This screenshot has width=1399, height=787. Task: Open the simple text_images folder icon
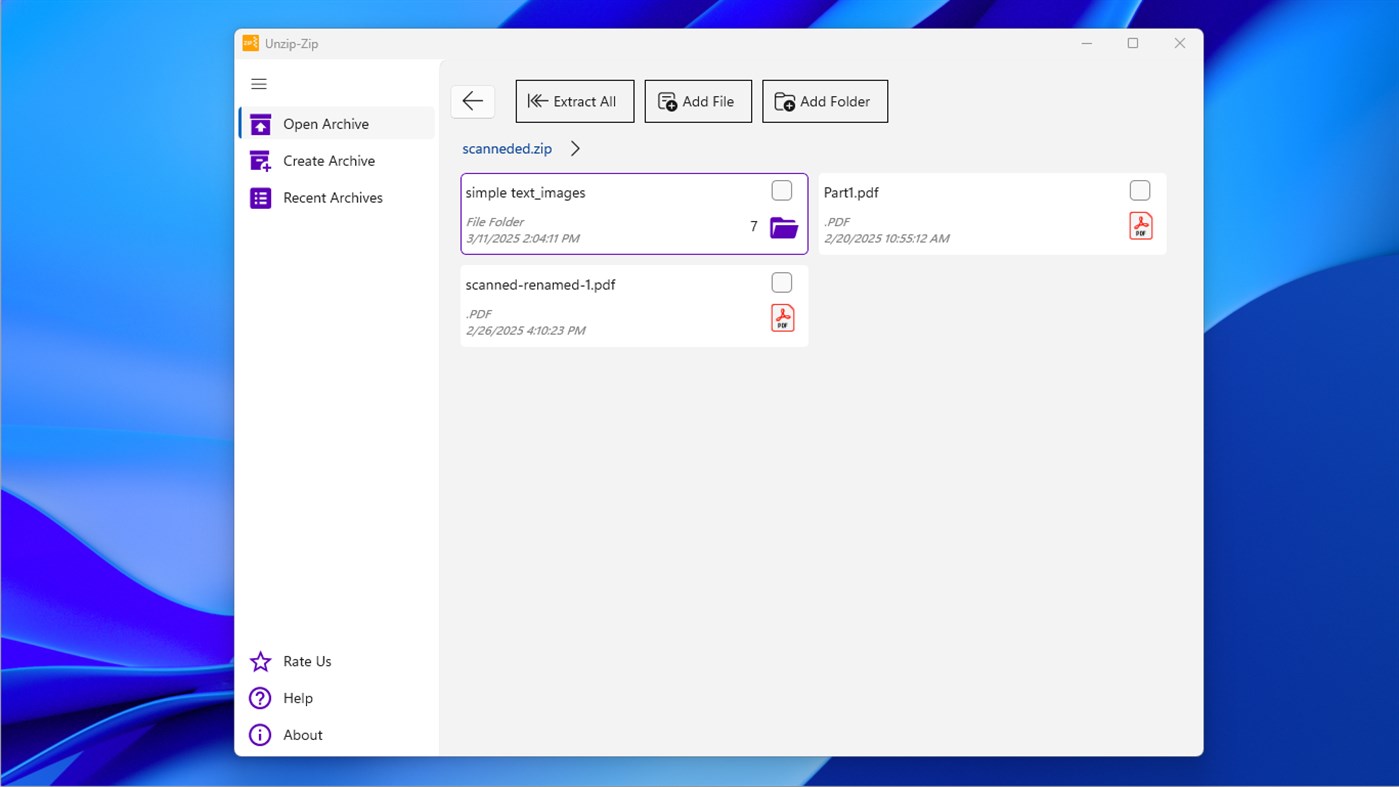[x=783, y=227]
